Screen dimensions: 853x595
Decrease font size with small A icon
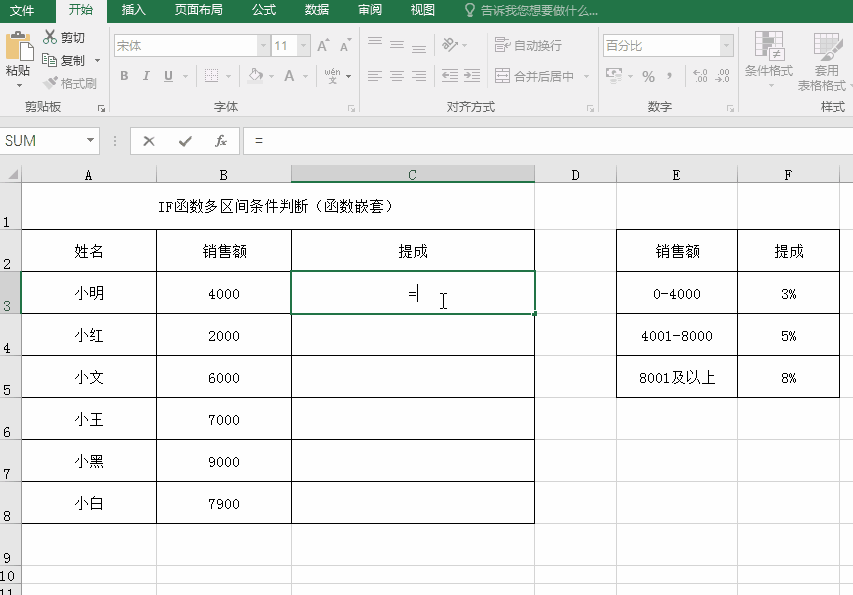[x=345, y=46]
